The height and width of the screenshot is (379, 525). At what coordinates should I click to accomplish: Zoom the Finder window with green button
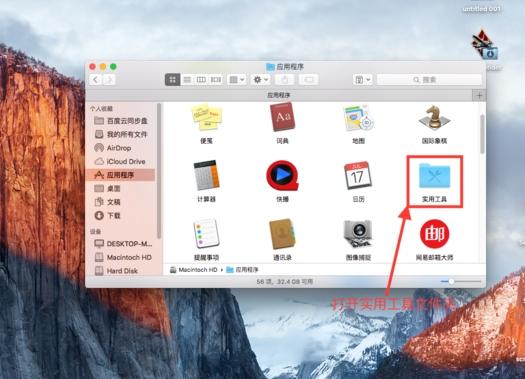(113, 67)
